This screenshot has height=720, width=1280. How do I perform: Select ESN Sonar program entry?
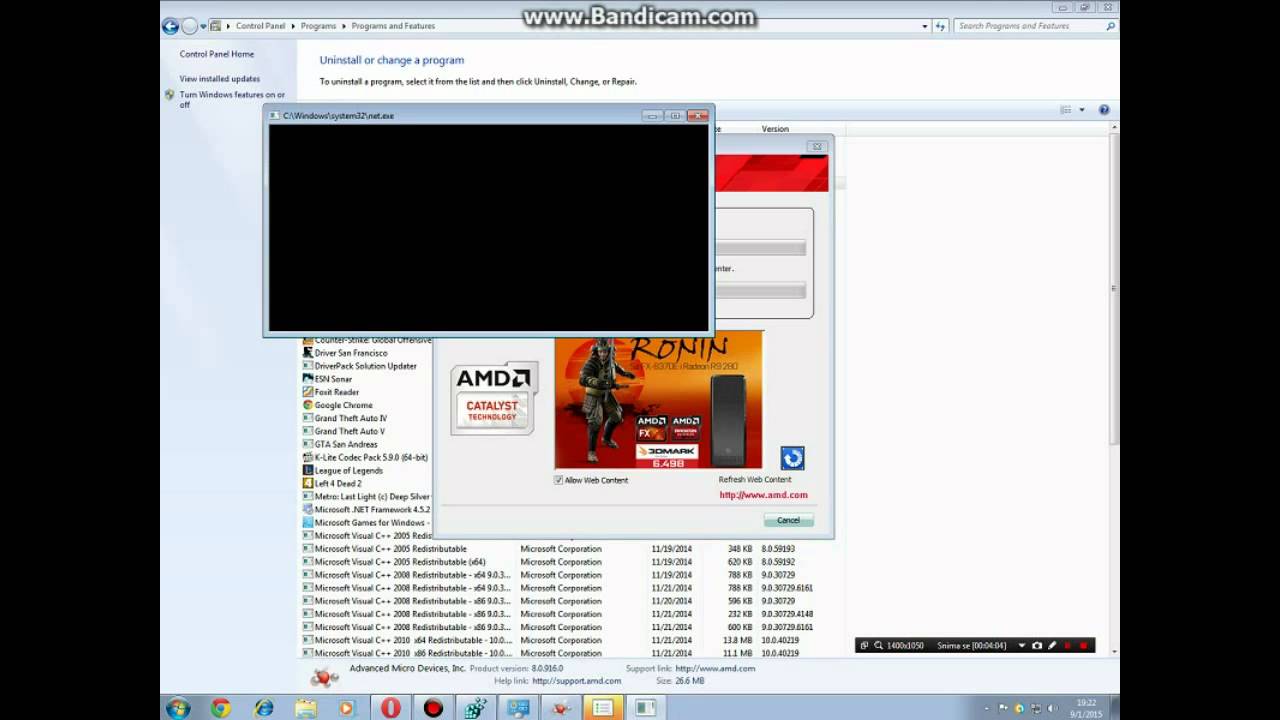coord(333,379)
